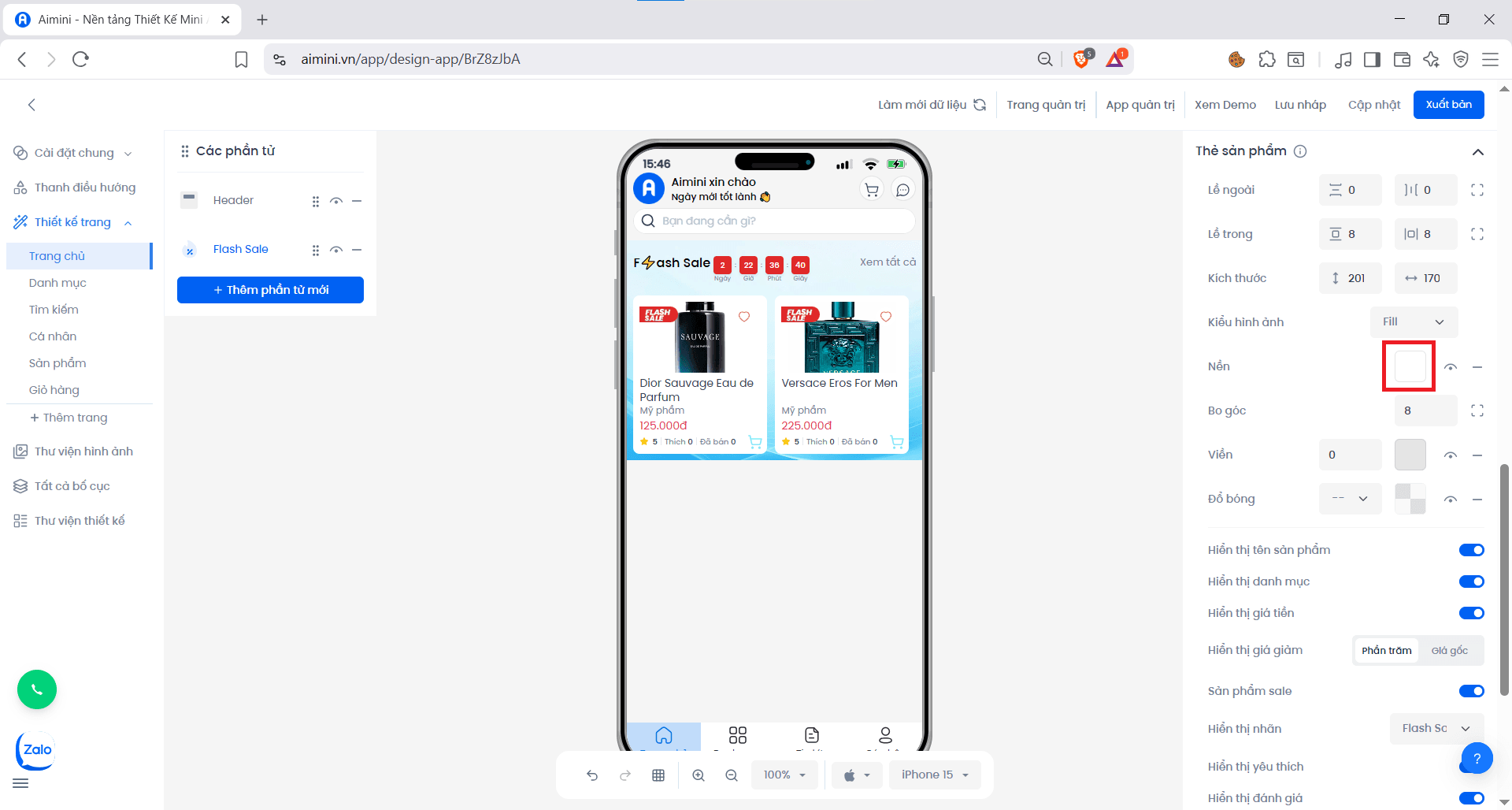Click Thêm phần tử mới button
The image size is (1512, 810).
270,290
